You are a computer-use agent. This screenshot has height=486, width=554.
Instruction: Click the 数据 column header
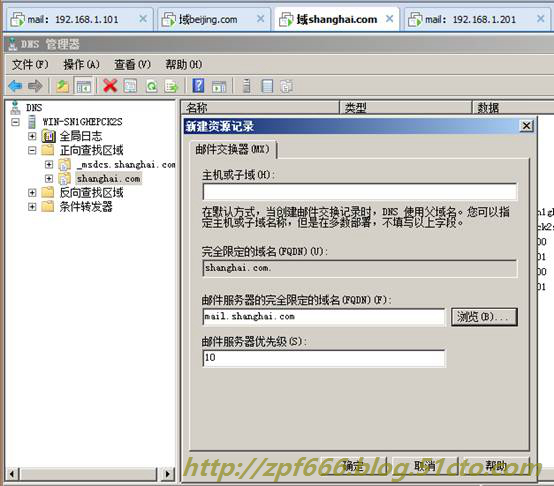(513, 107)
